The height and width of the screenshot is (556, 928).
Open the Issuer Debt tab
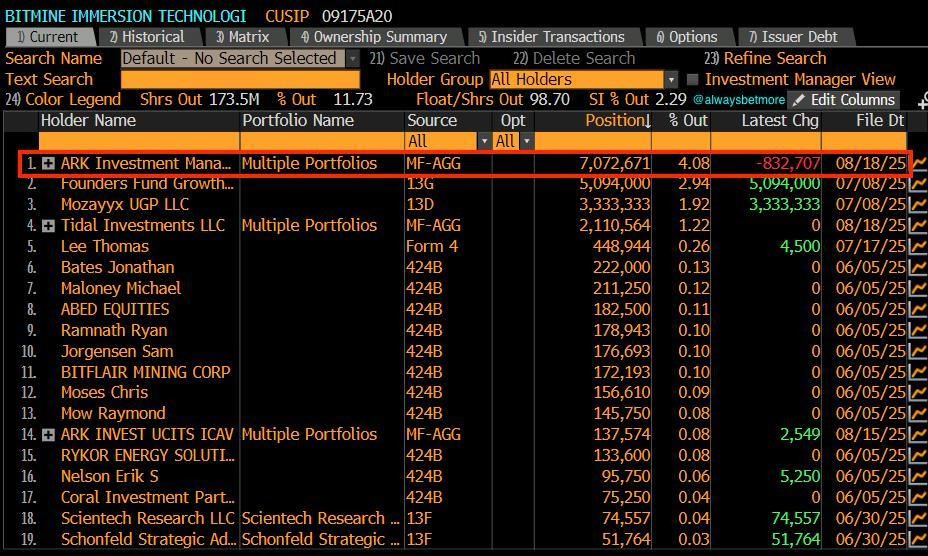coord(794,37)
